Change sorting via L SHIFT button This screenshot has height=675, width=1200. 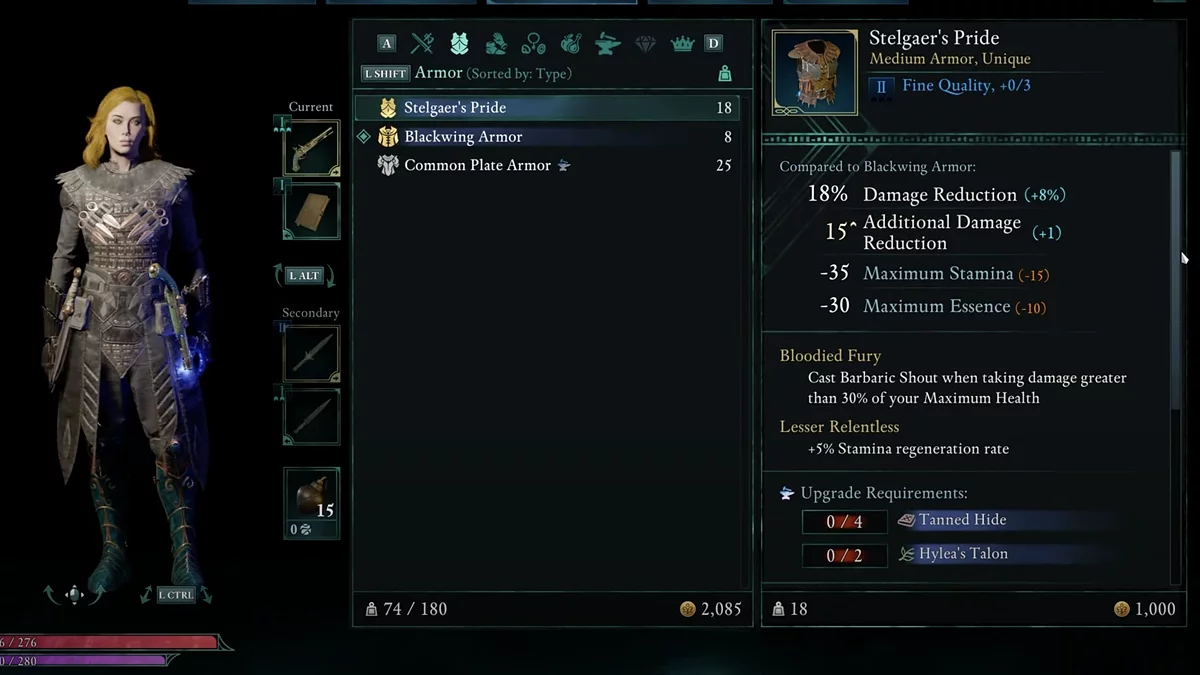(x=385, y=73)
